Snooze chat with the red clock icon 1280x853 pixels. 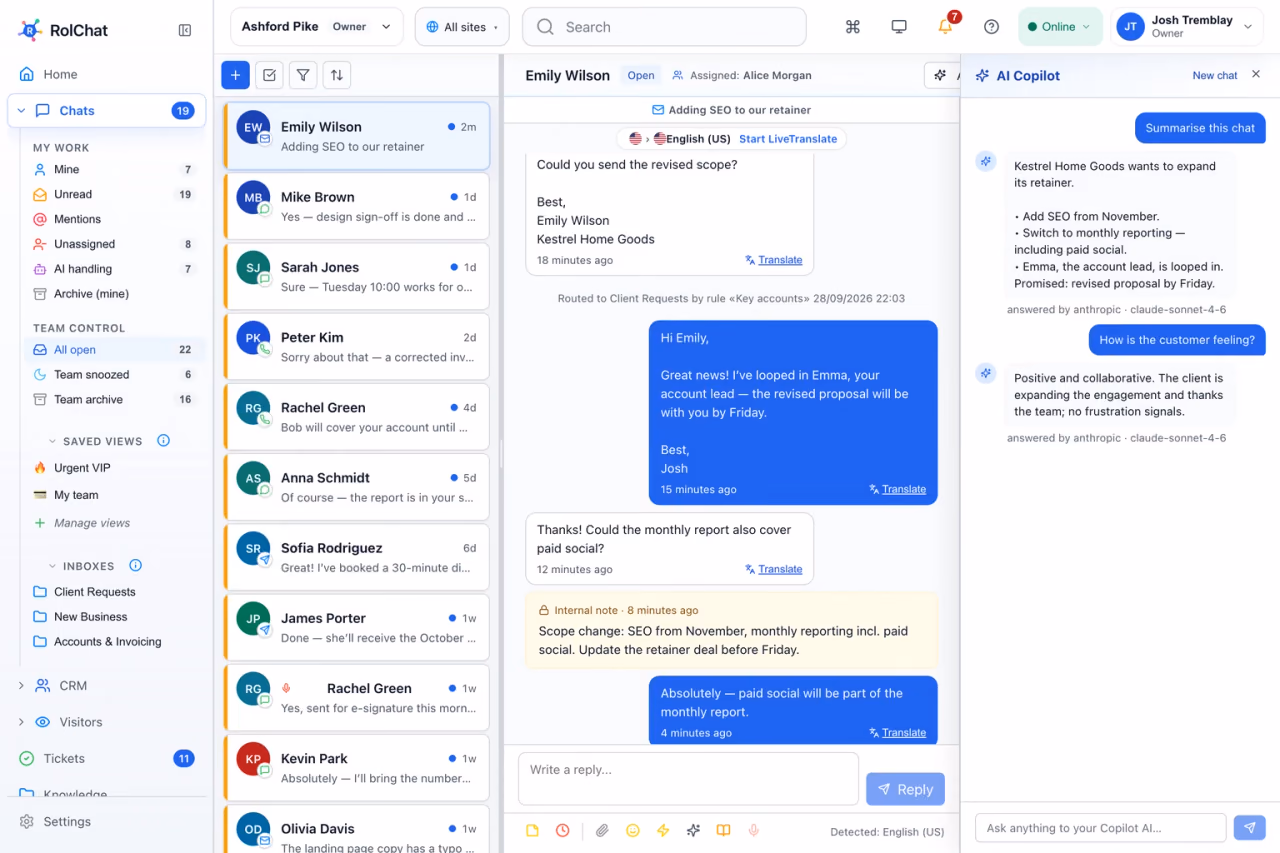[x=563, y=831]
